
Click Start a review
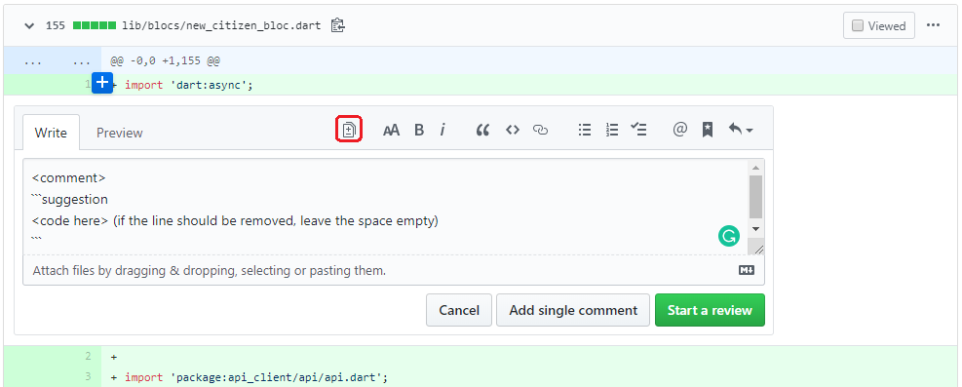pyautogui.click(x=710, y=310)
